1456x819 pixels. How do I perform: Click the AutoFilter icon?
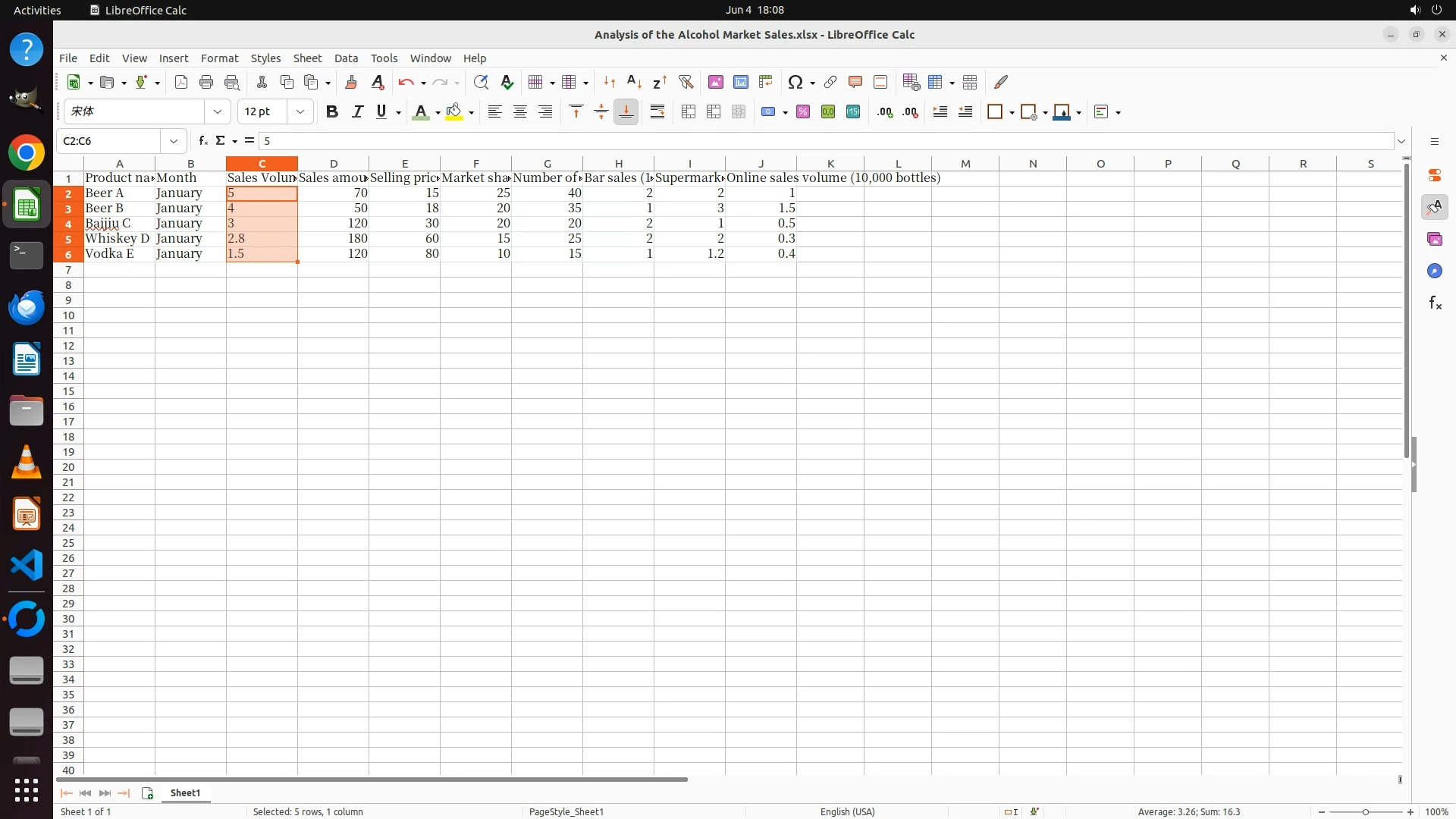686,82
